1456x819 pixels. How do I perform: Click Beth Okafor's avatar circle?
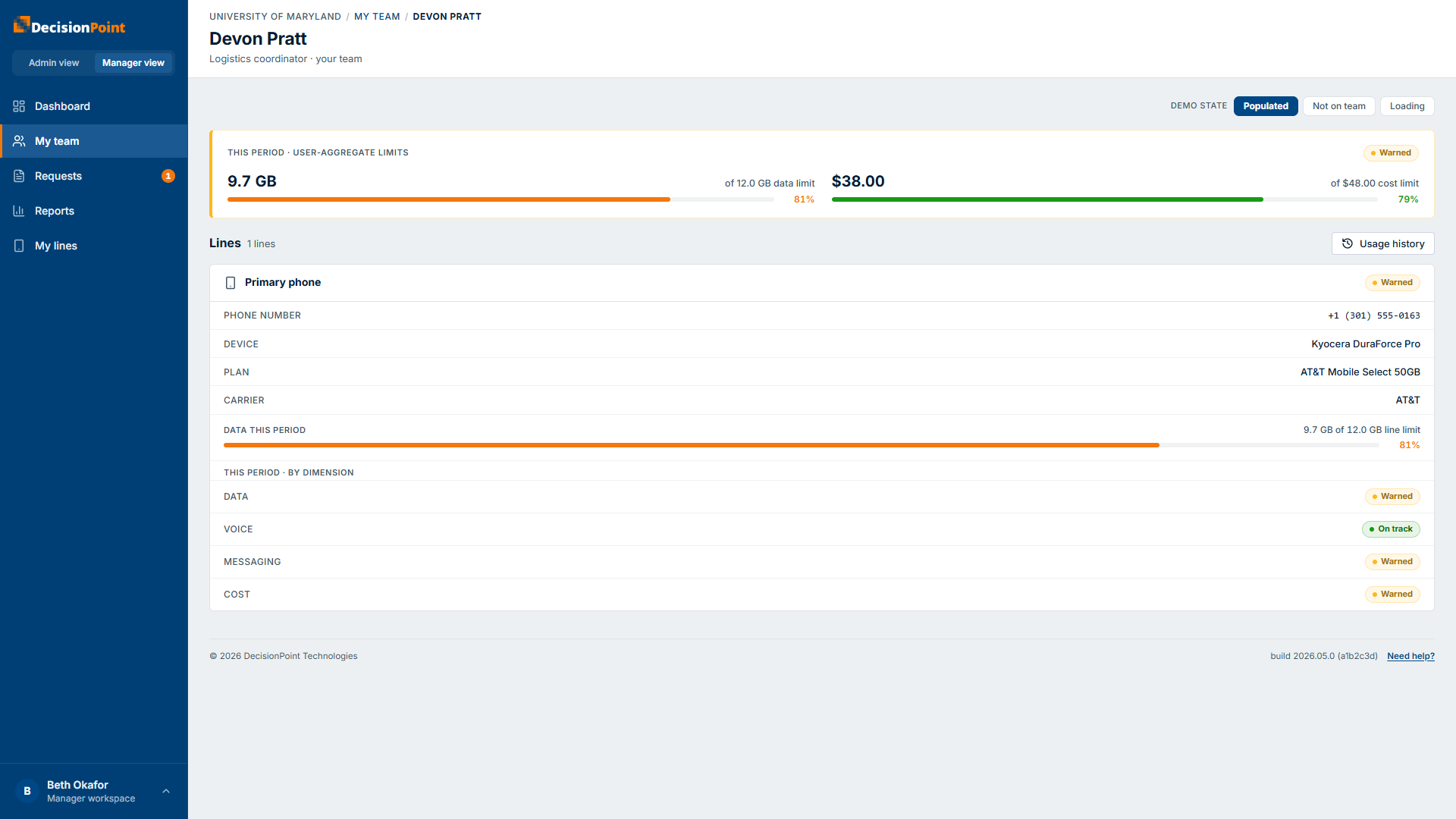27,791
